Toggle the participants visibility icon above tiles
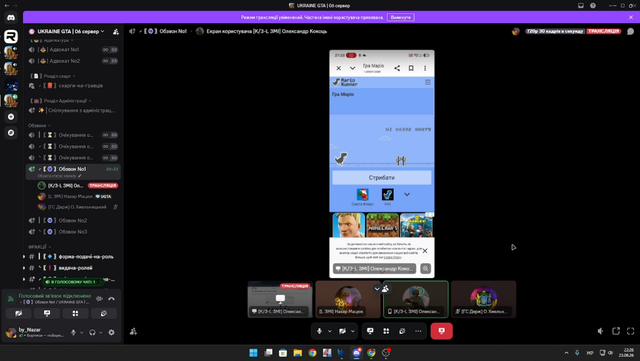Image resolution: width=640 pixels, height=361 pixels. (385, 289)
